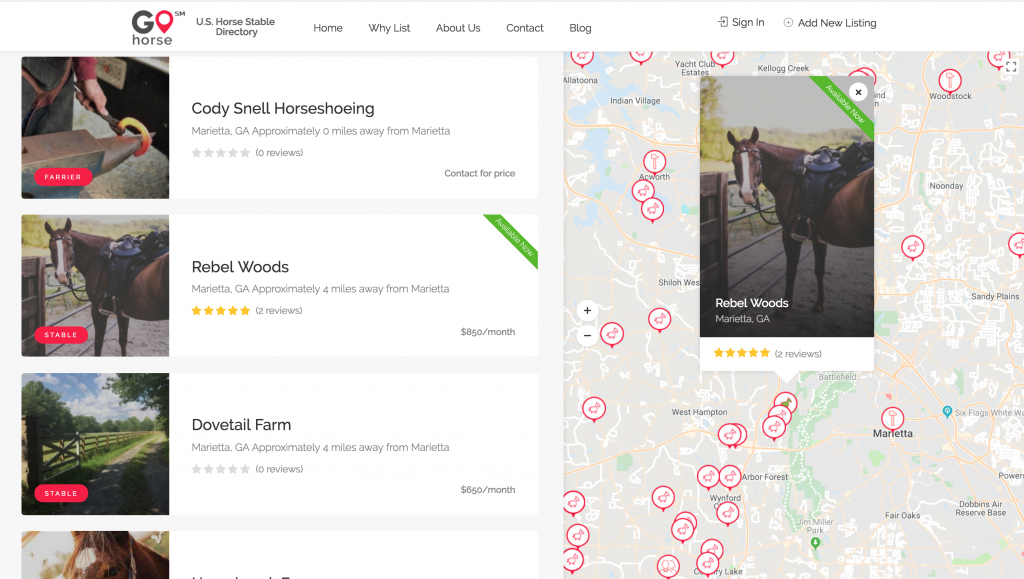This screenshot has height=579, width=1024.
Task: Click the farrier hammer marker at Woodstock
Action: click(950, 82)
